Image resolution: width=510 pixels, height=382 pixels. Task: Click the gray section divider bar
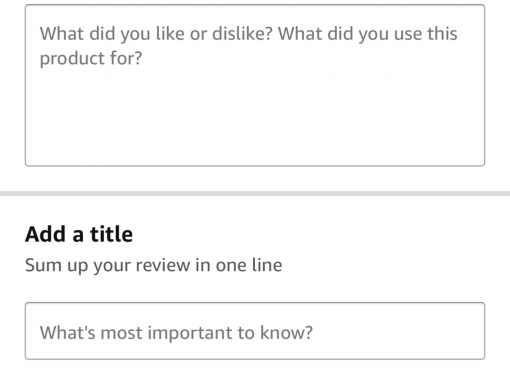[255, 194]
